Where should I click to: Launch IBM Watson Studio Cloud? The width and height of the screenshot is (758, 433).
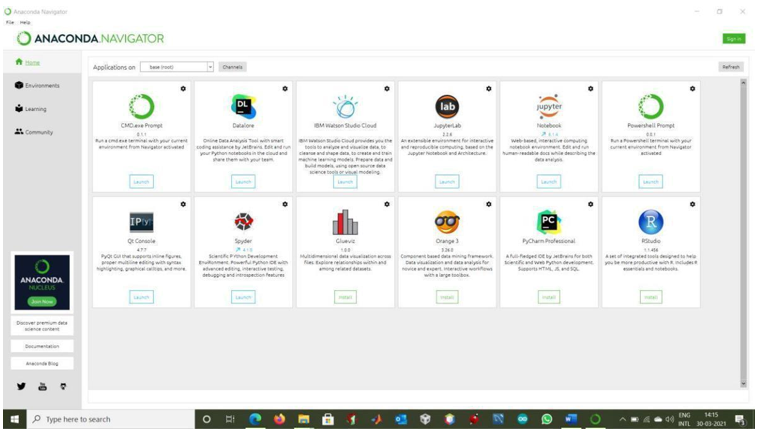pyautogui.click(x=345, y=182)
